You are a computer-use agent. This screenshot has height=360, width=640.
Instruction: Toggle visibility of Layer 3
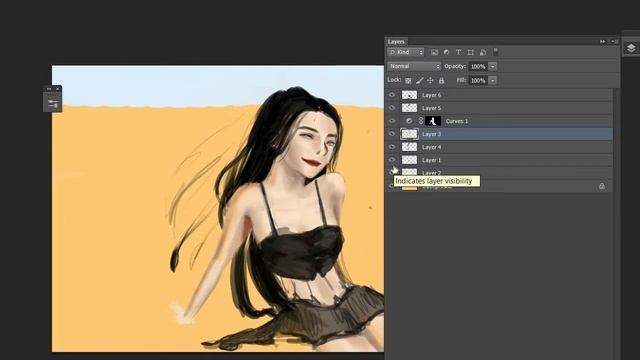coord(392,134)
